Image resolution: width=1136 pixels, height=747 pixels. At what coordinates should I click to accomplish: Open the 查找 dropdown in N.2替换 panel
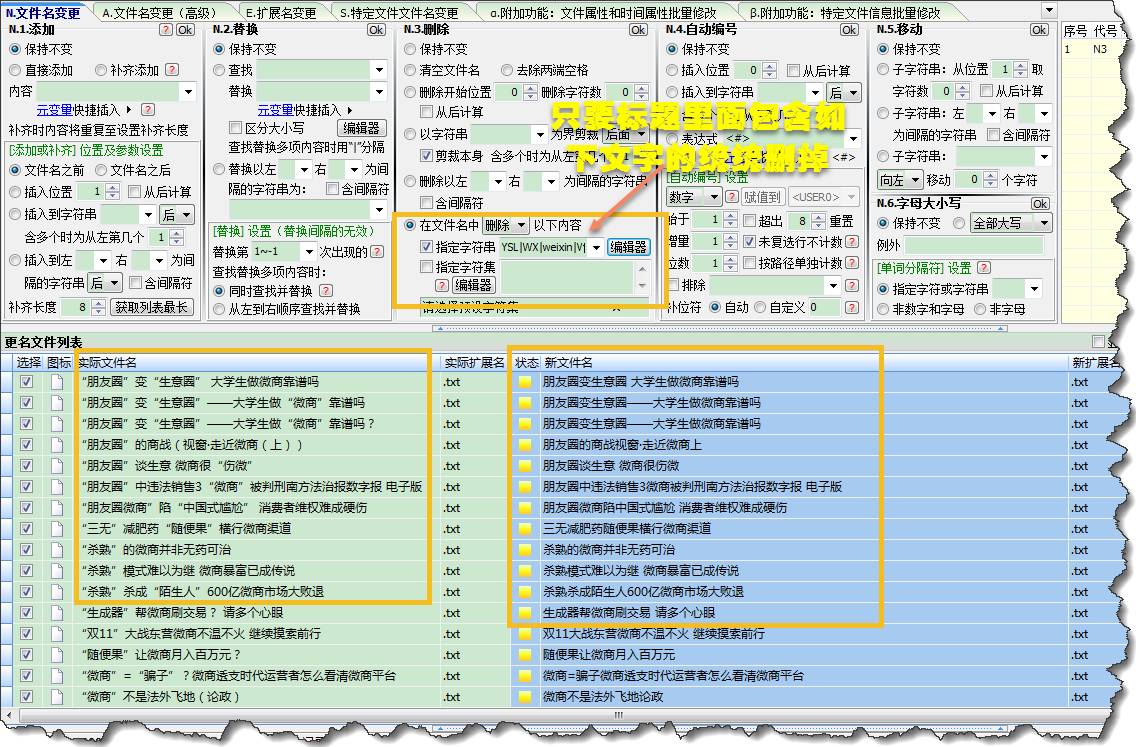379,70
